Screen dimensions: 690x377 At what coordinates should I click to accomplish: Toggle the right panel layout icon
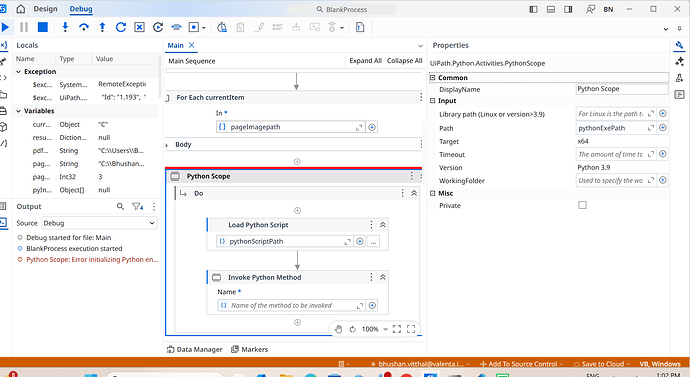(x=568, y=9)
